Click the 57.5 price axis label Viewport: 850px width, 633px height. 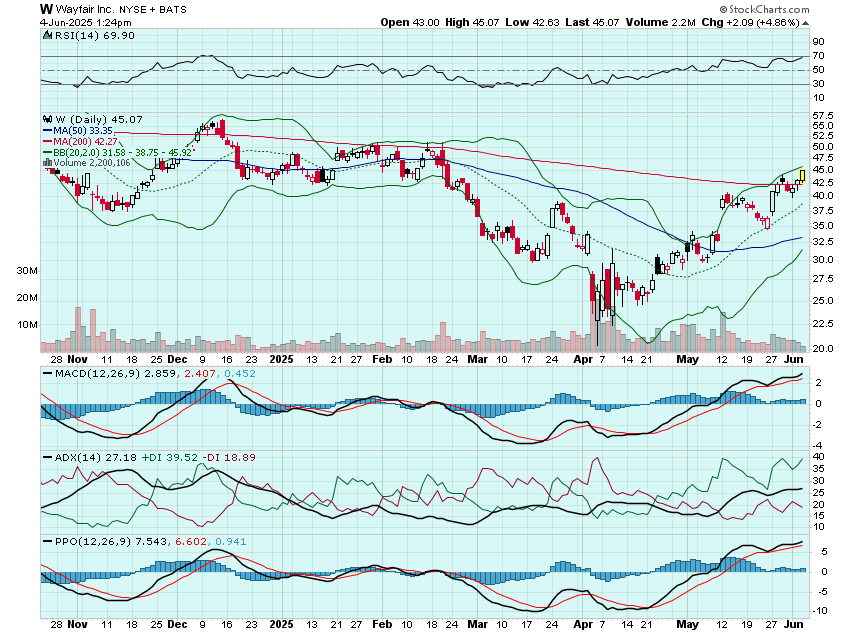(823, 115)
